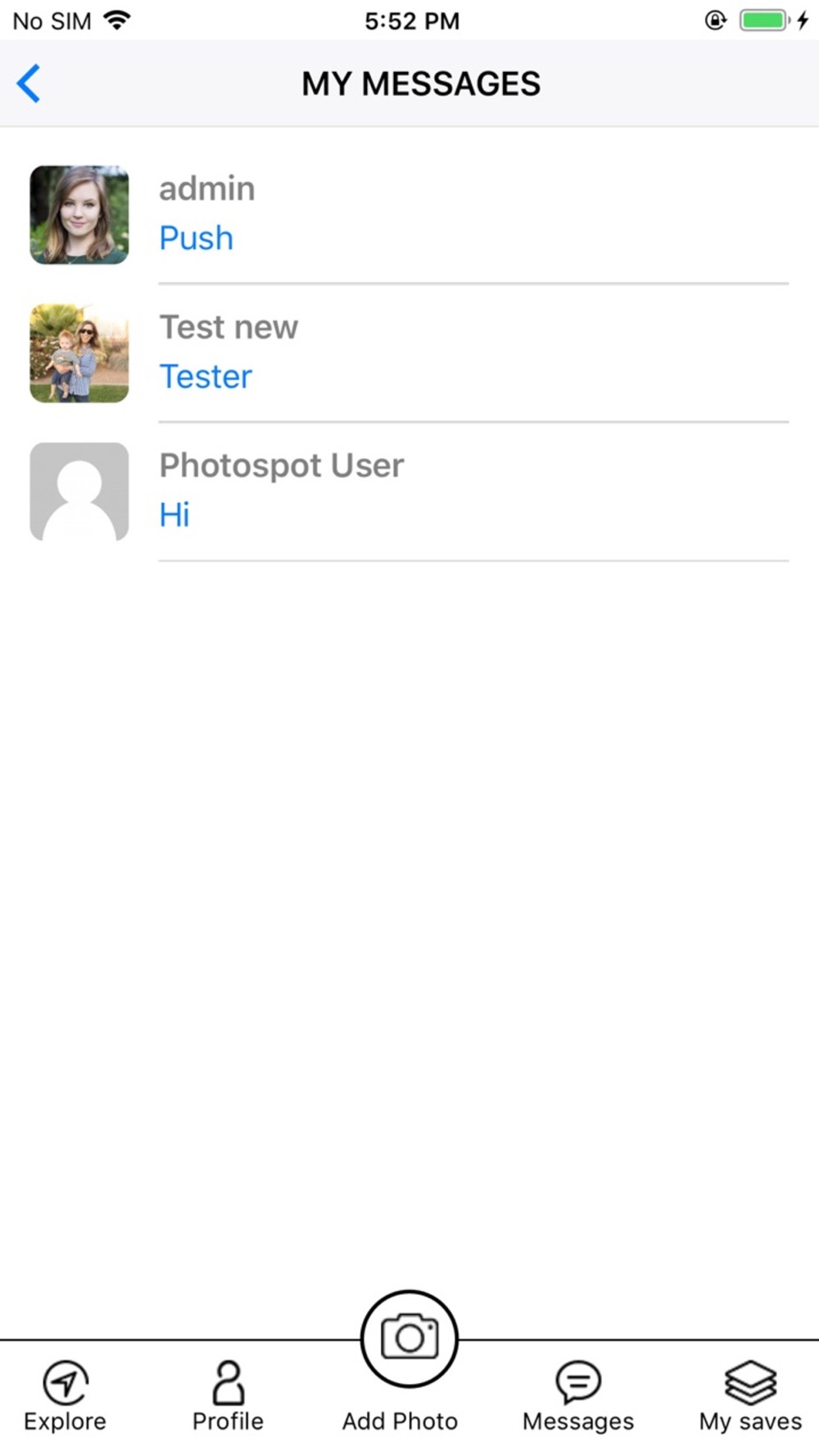This screenshot has width=819, height=1456.
Task: View Test new's avatar photo
Action: pos(79,353)
